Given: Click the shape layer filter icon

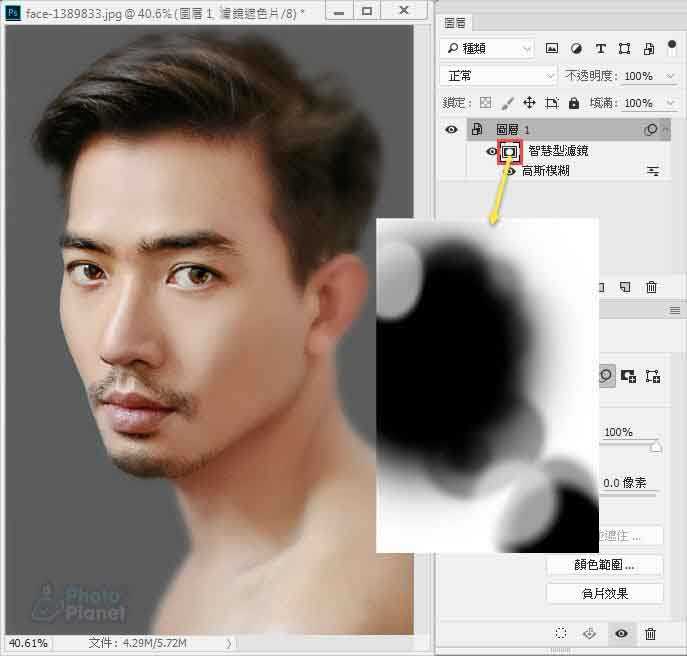Looking at the screenshot, I should pos(624,49).
